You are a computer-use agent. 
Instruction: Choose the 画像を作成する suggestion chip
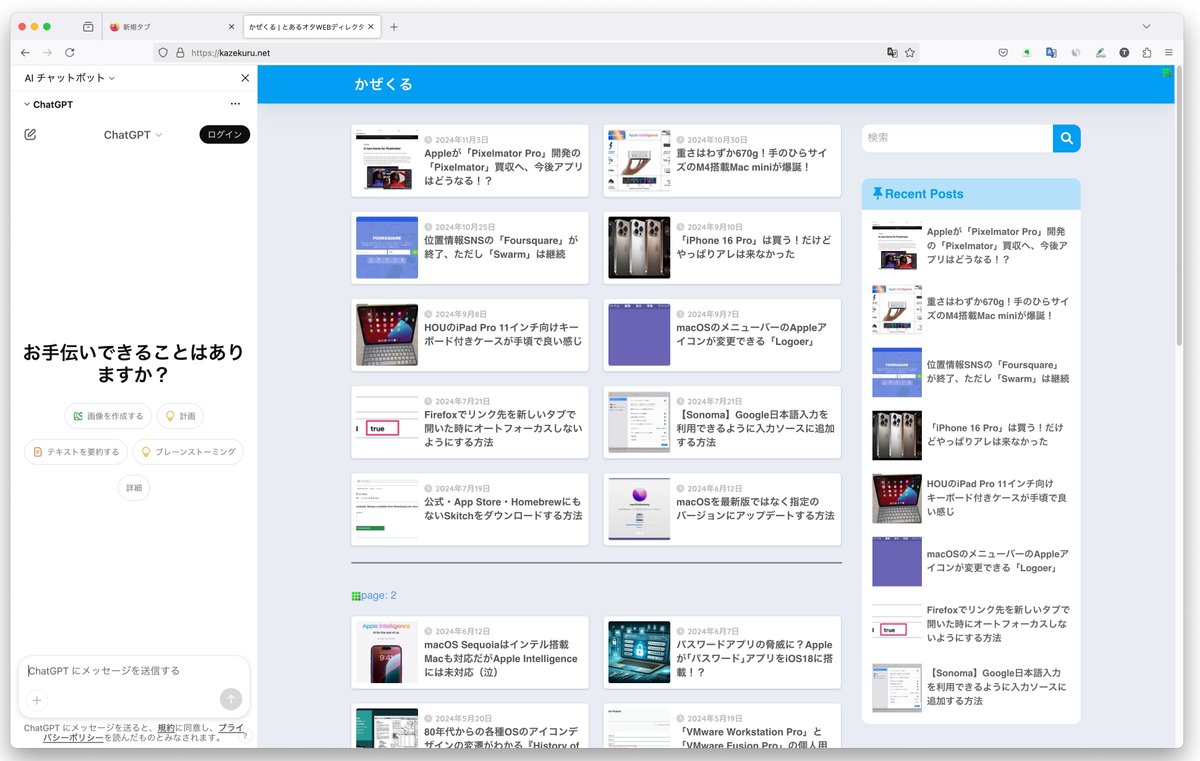(x=108, y=416)
